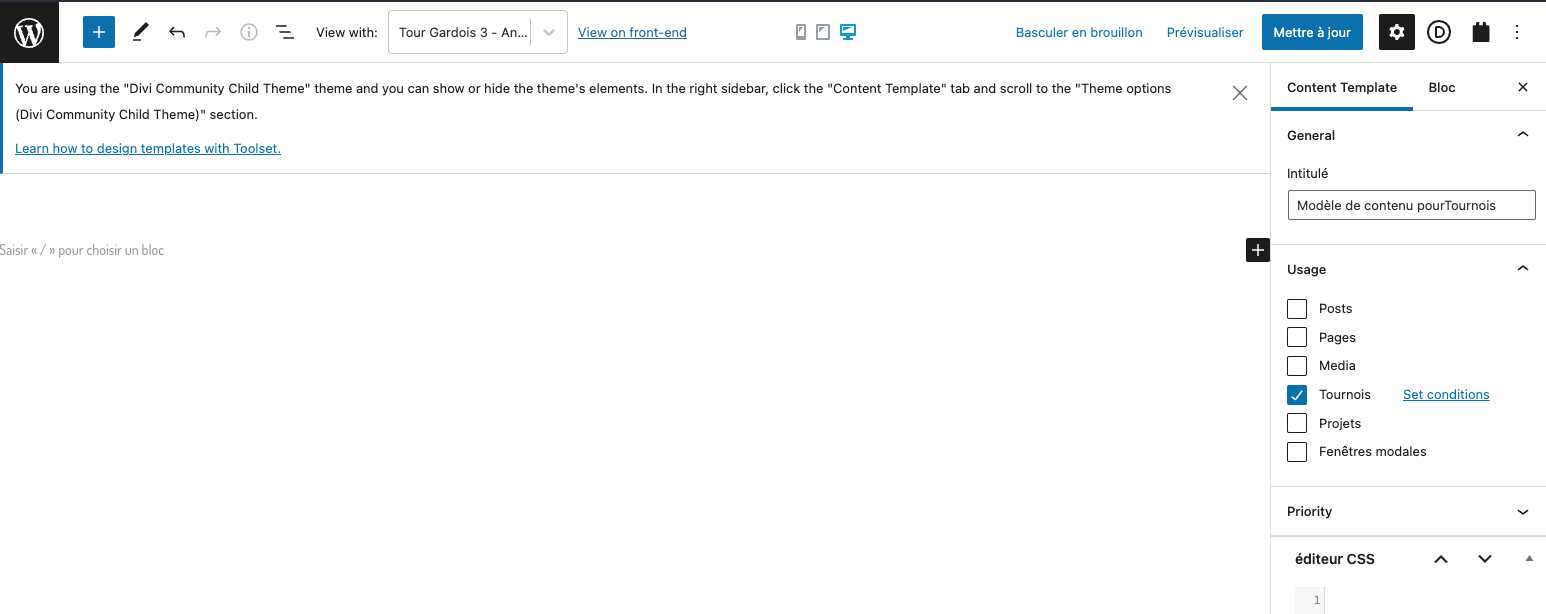Open the Divi circular D icon

point(1439,32)
